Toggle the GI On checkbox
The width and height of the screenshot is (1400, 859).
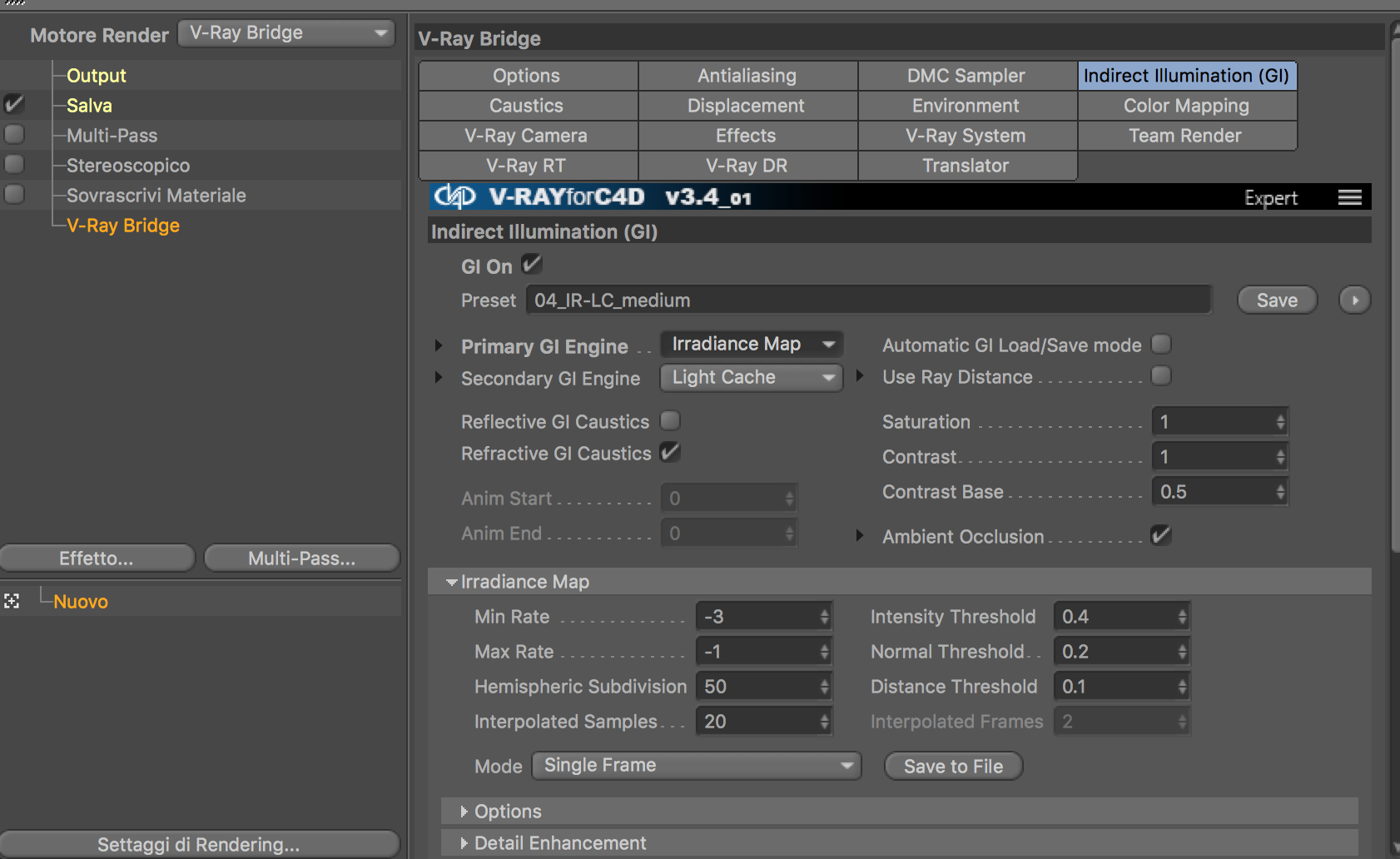531,265
